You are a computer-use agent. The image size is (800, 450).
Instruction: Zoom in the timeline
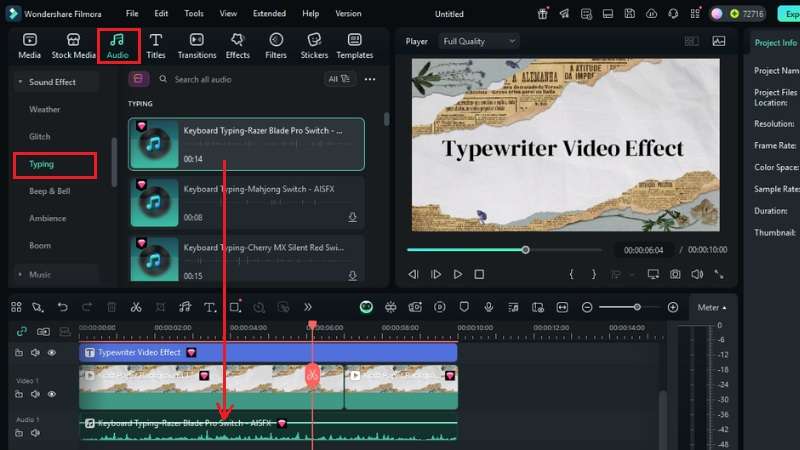pyautogui.click(x=673, y=307)
